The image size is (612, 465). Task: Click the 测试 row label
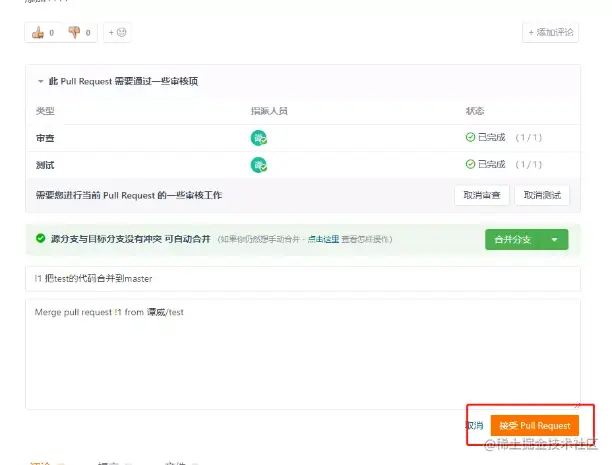tap(45, 165)
